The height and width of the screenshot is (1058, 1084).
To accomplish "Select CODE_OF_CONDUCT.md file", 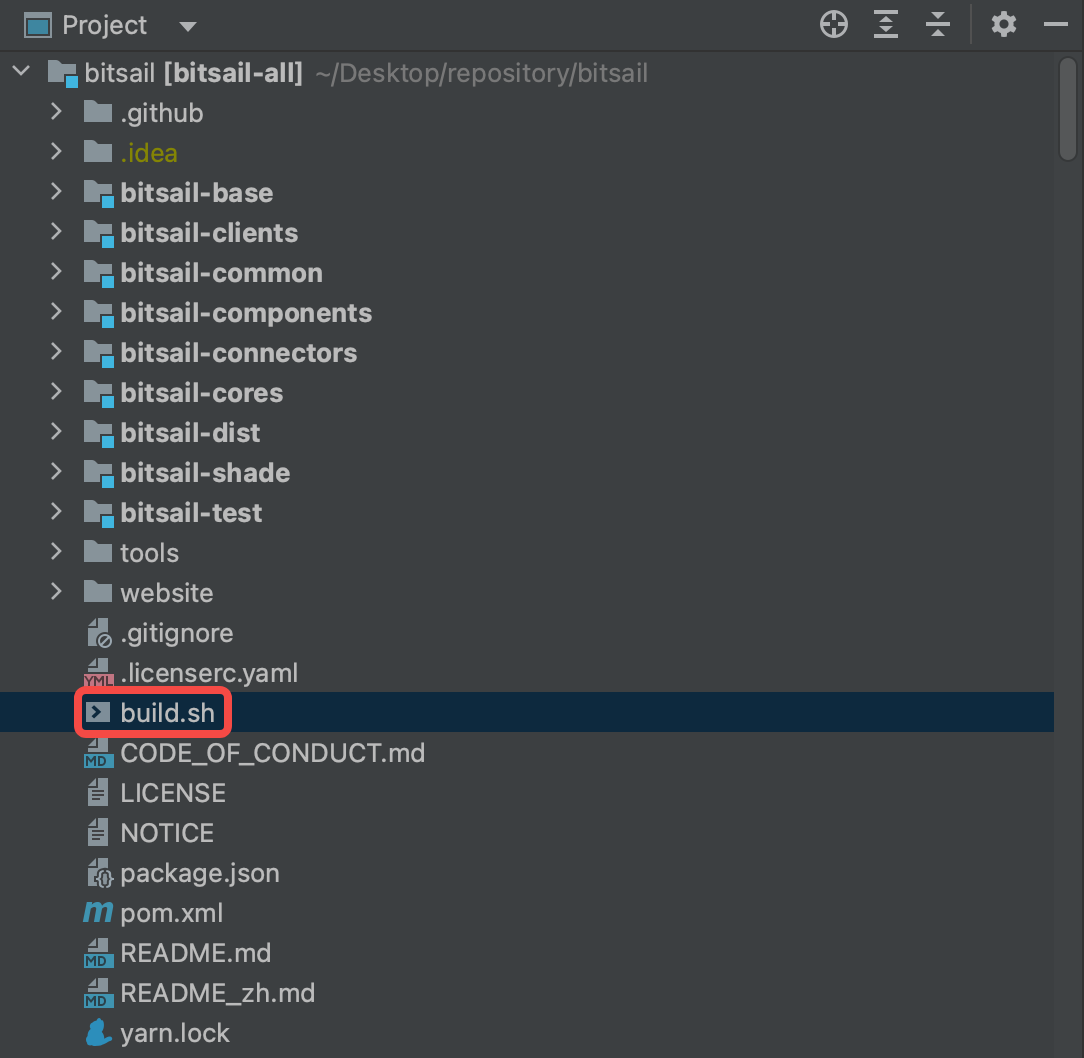I will 272,753.
